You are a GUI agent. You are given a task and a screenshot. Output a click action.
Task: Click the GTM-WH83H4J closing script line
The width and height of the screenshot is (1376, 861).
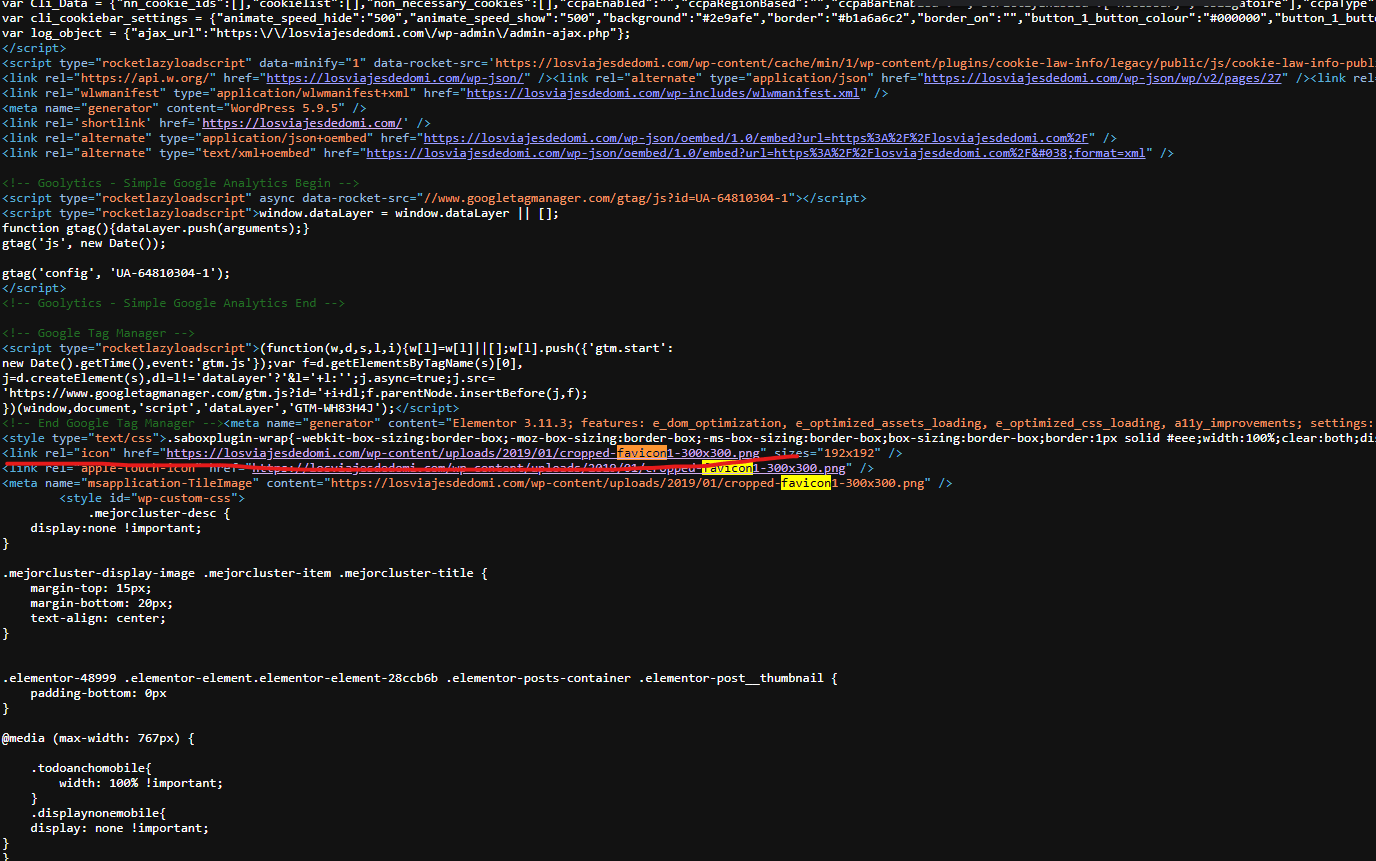(x=230, y=408)
